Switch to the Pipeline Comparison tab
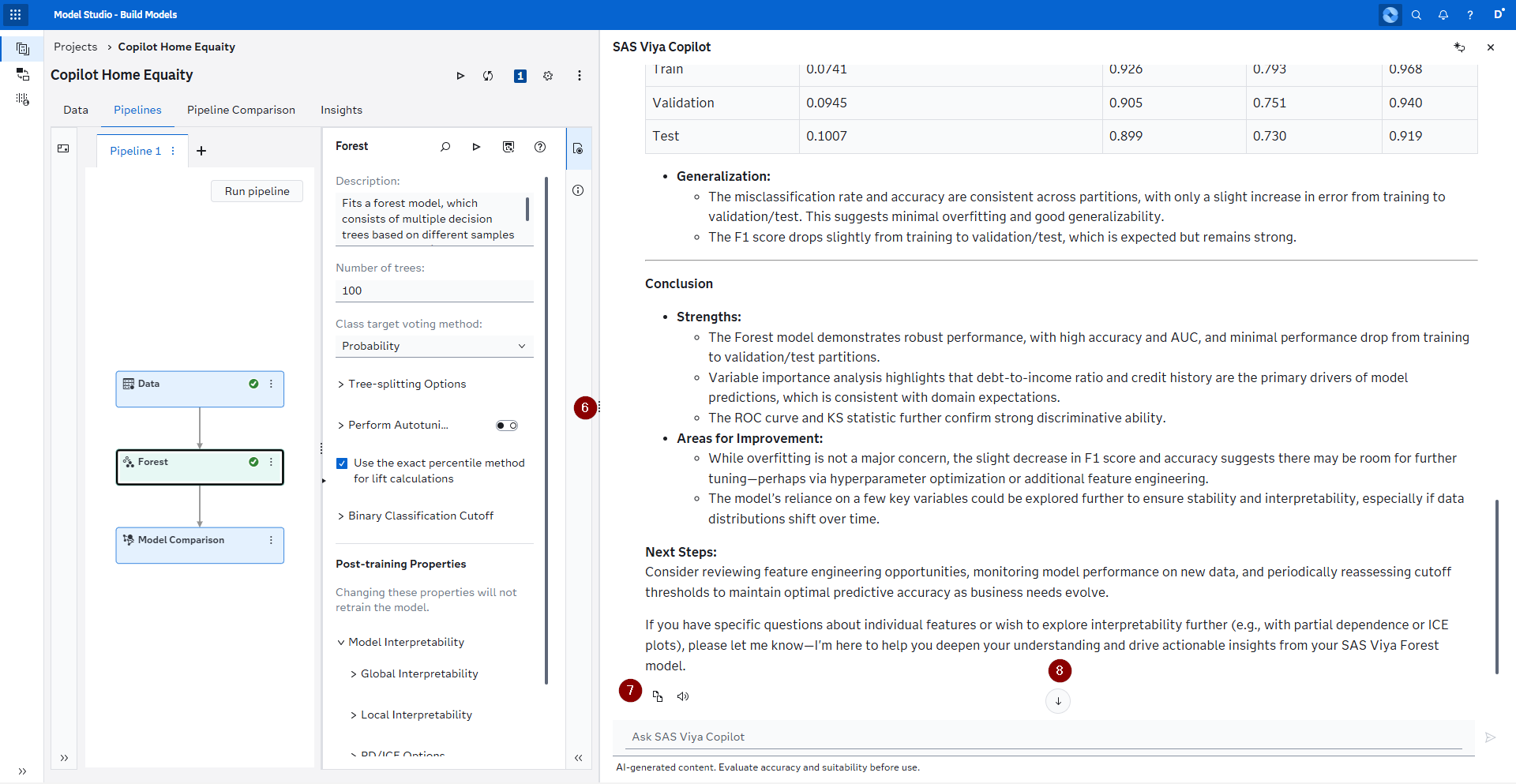The width and height of the screenshot is (1516, 784). [241, 110]
